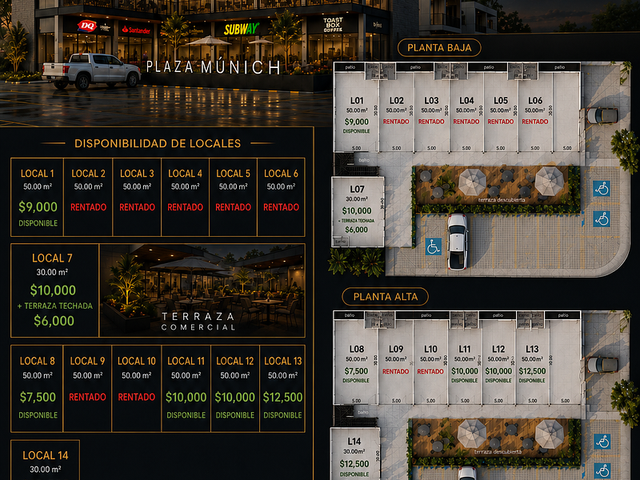Click the Disponibilidad de Locales heading
The width and height of the screenshot is (640, 480).
[158, 143]
